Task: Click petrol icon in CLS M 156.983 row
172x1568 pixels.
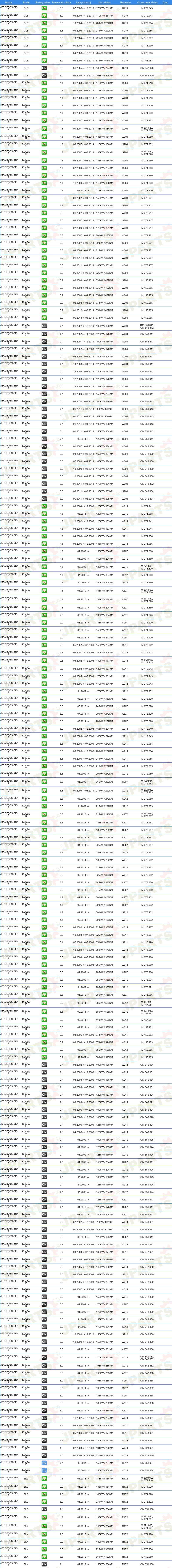Action: click(x=44, y=61)
